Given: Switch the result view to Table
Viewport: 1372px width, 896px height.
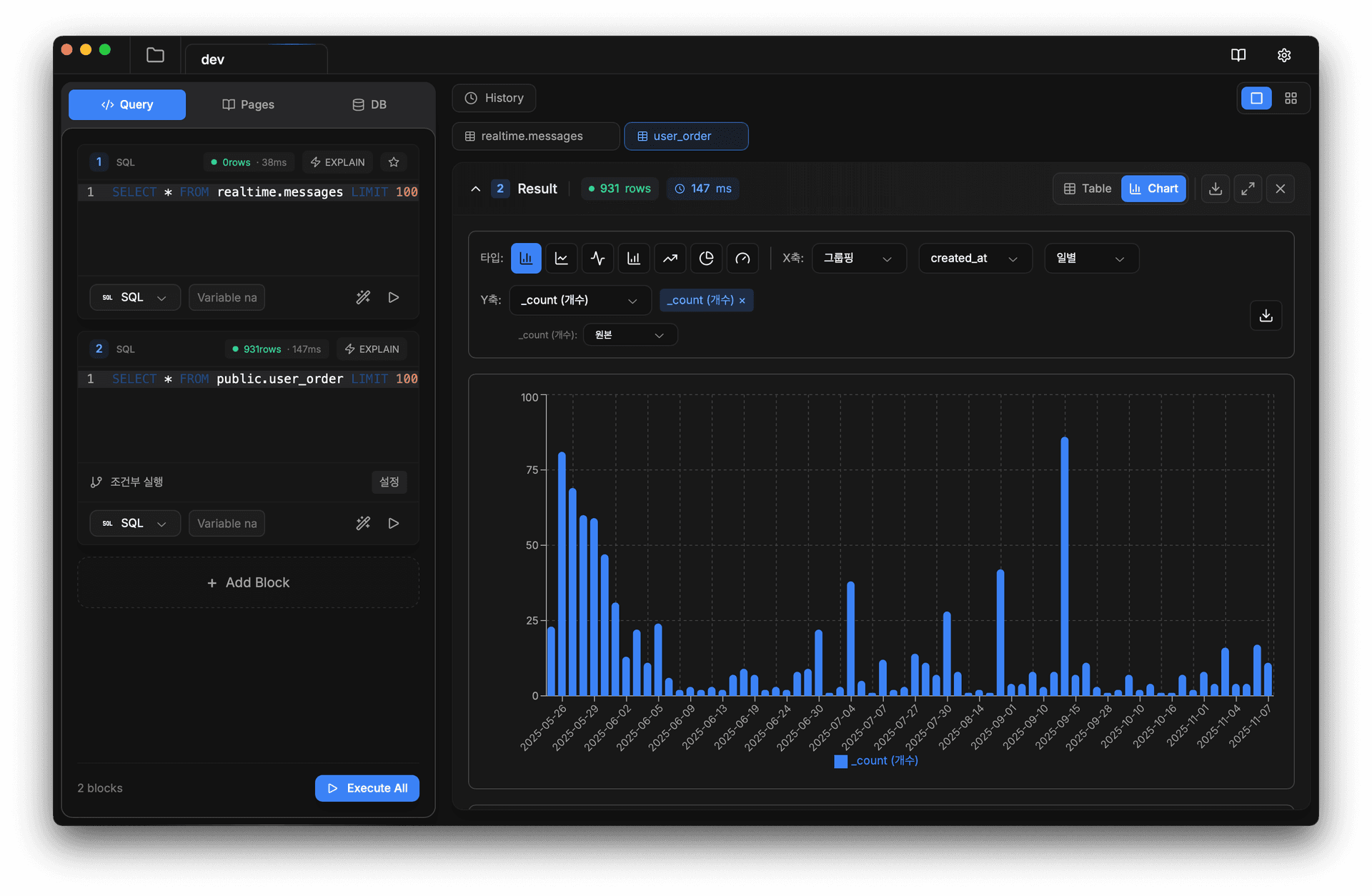Looking at the screenshot, I should (x=1087, y=189).
